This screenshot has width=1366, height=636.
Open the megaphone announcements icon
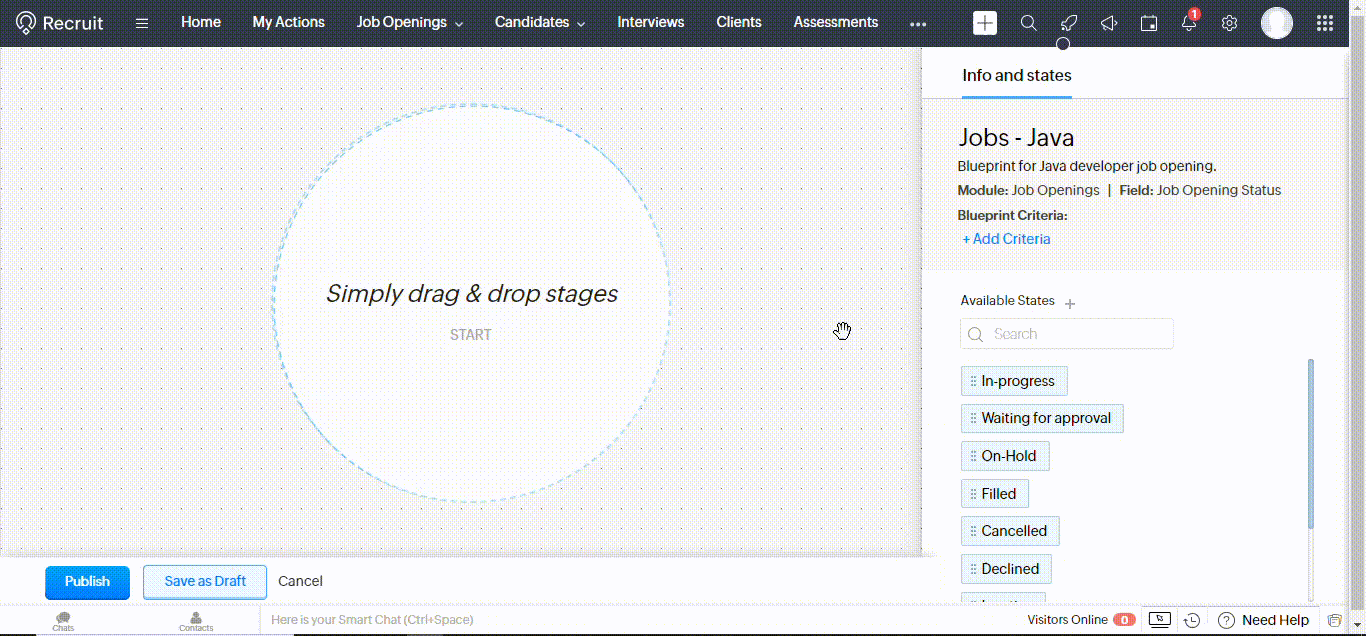[x=1108, y=23]
